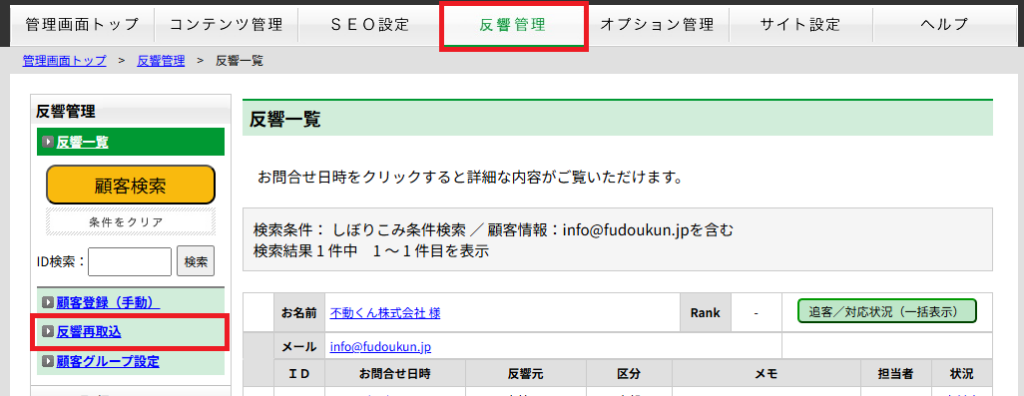Click 追客／対応状況（一括表示） button
The width and height of the screenshot is (1024, 396).
887,311
